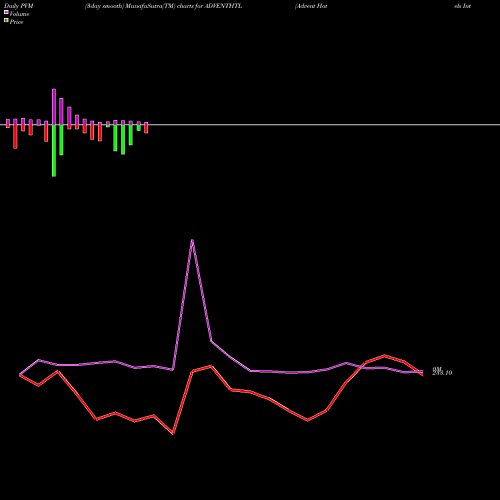Viewport: 500px width, 500px height.
Task: Click the peak of the magenta volume line
Action: point(192,240)
